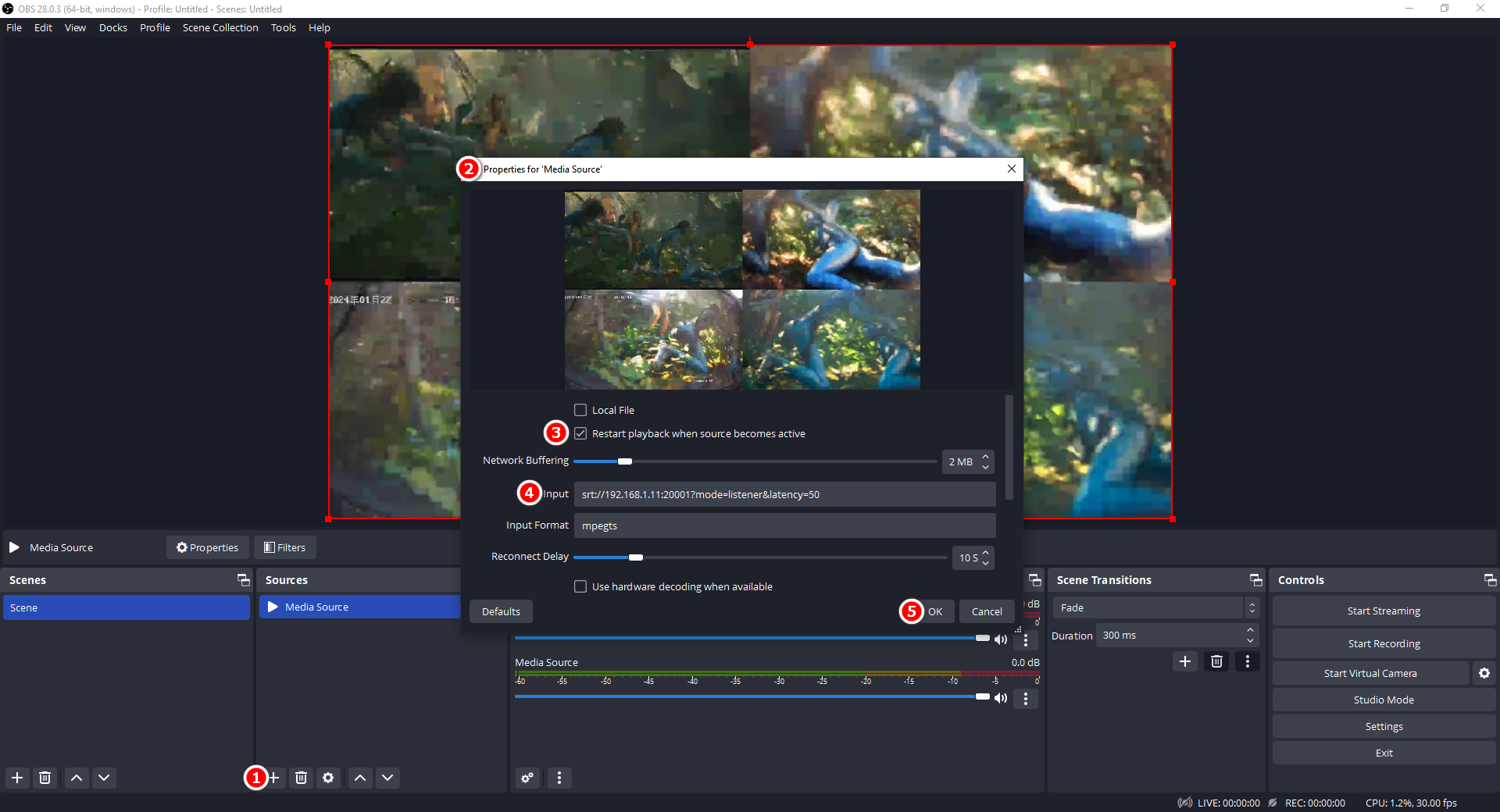Open upper mixer track options dots

point(1026,640)
